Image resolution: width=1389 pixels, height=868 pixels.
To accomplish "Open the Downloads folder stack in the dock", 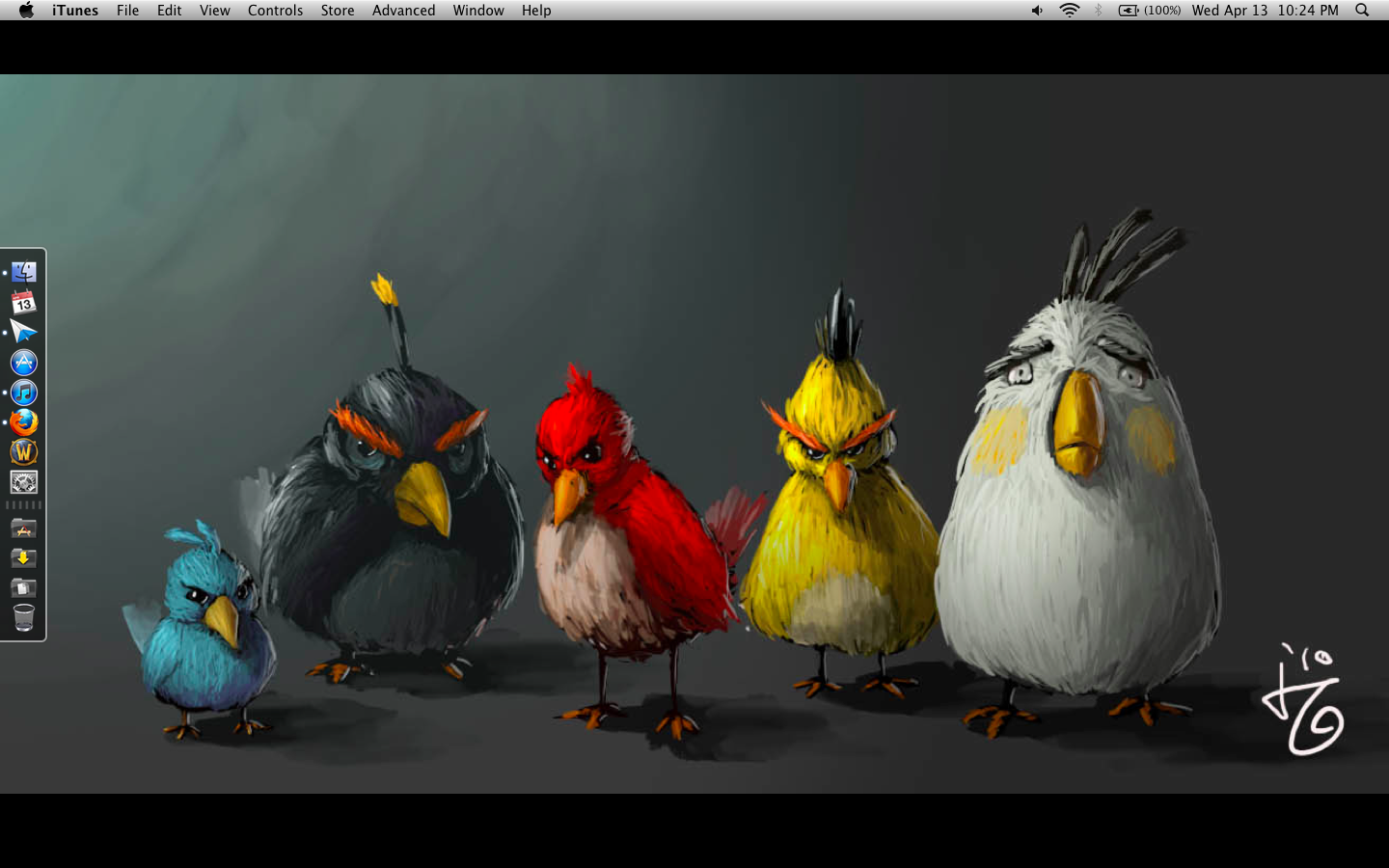I will point(24,558).
